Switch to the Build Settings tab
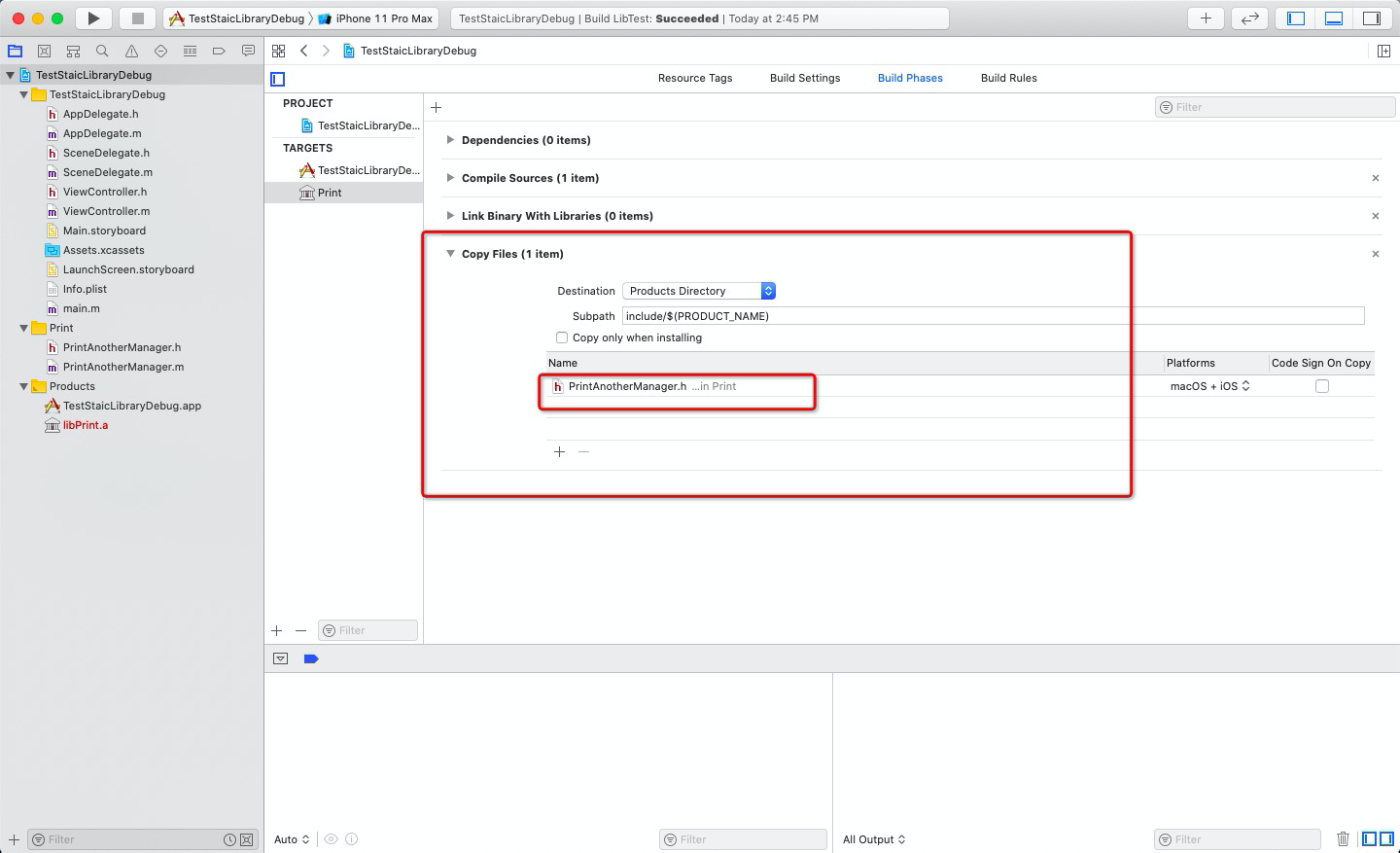Screen dimensions: 1400x853 tap(805, 78)
